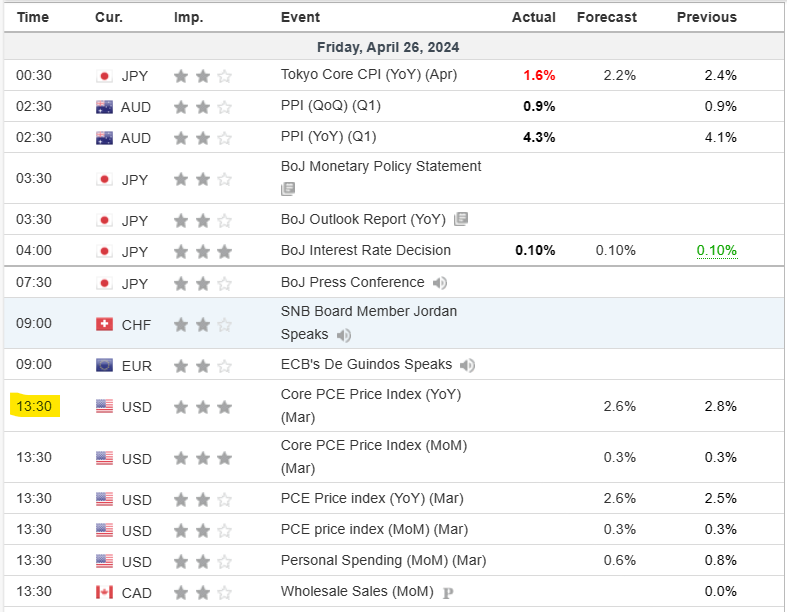The height and width of the screenshot is (612, 787).
Task: Click the Canadian flag in CAD row
Action: tap(104, 593)
